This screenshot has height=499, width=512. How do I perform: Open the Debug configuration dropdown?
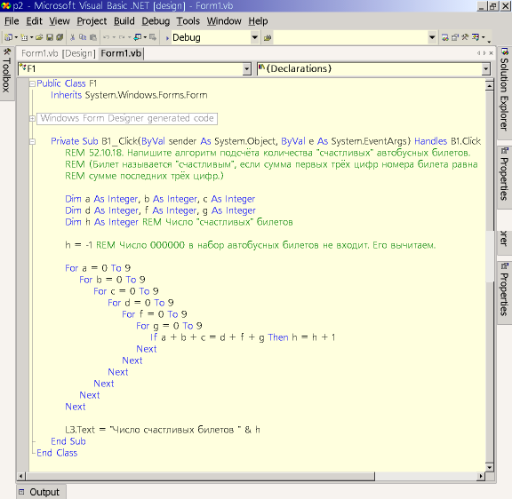255,37
